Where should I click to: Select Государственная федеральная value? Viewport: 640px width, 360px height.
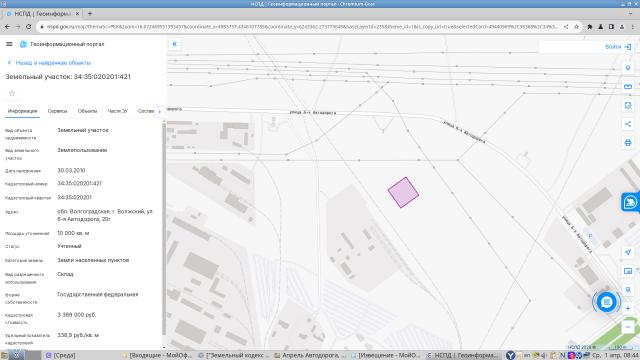98,294
